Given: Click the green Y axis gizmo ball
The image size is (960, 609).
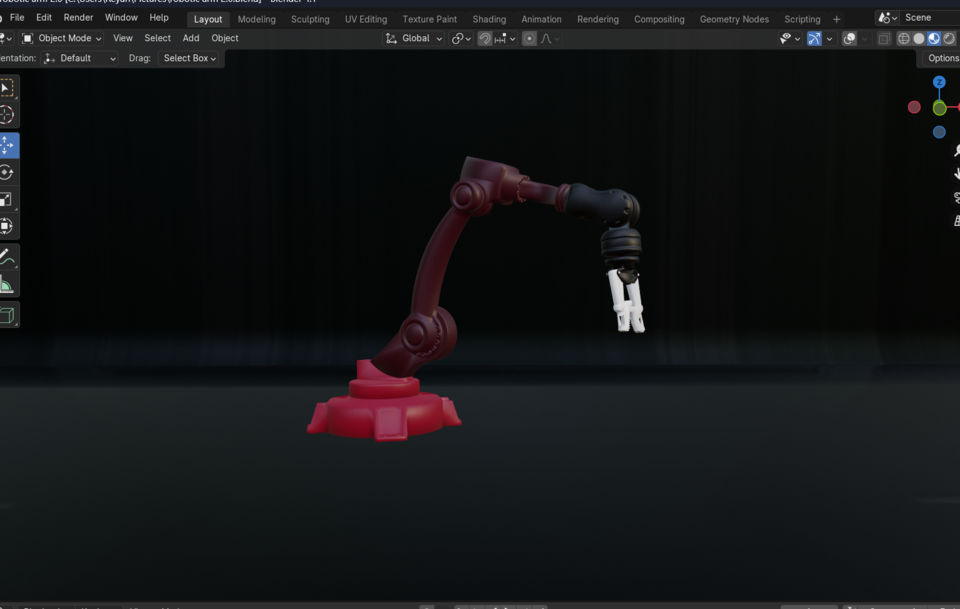Looking at the screenshot, I should (939, 108).
